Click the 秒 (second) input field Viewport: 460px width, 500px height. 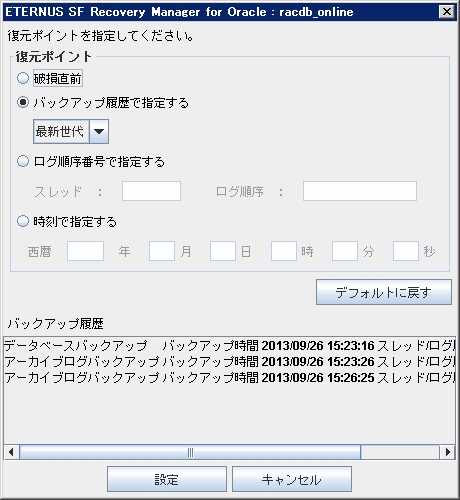coord(406,251)
